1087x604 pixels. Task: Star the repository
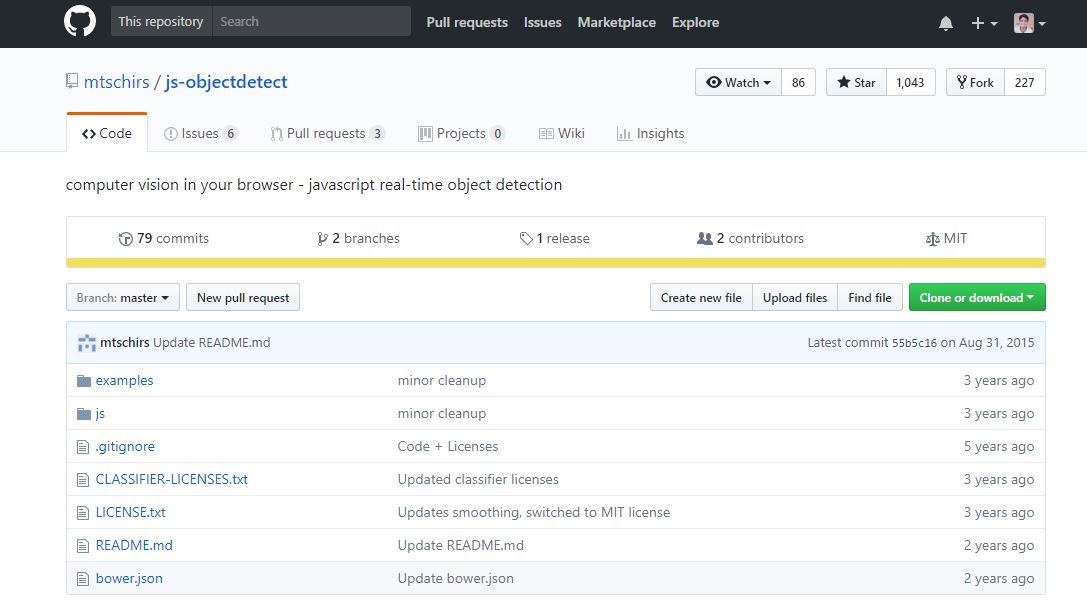[x=856, y=83]
